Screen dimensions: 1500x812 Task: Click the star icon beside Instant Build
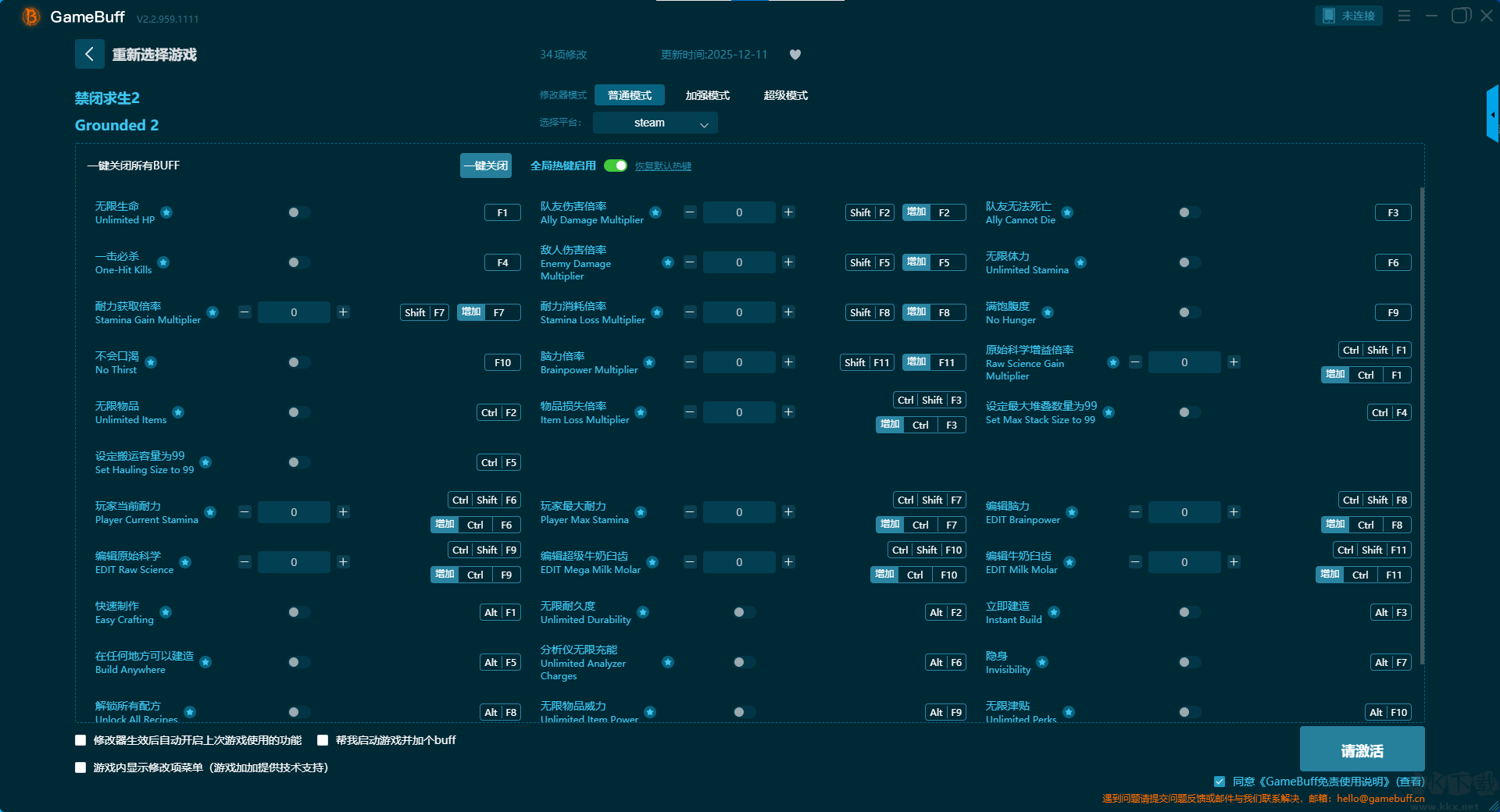click(x=1054, y=612)
